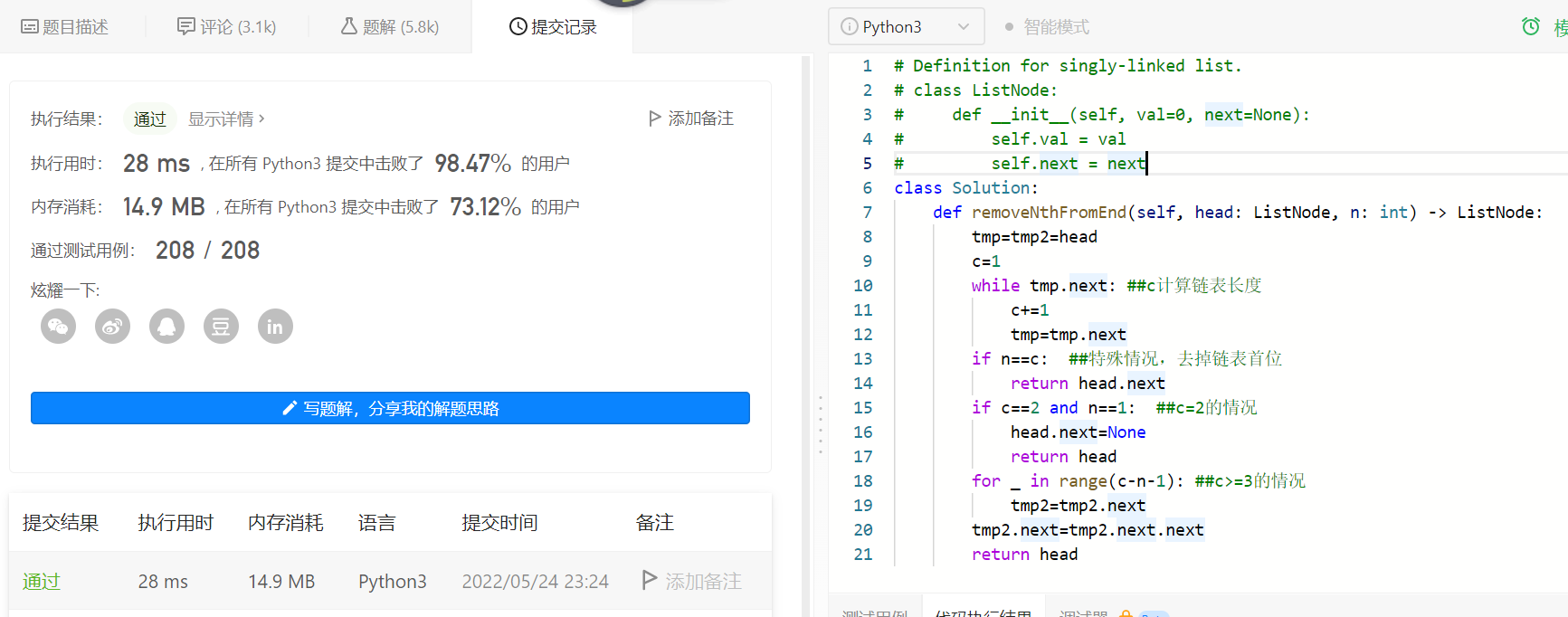The image size is (1568, 617).
Task: Click 添加备注 next to execution result
Action: coord(691,119)
